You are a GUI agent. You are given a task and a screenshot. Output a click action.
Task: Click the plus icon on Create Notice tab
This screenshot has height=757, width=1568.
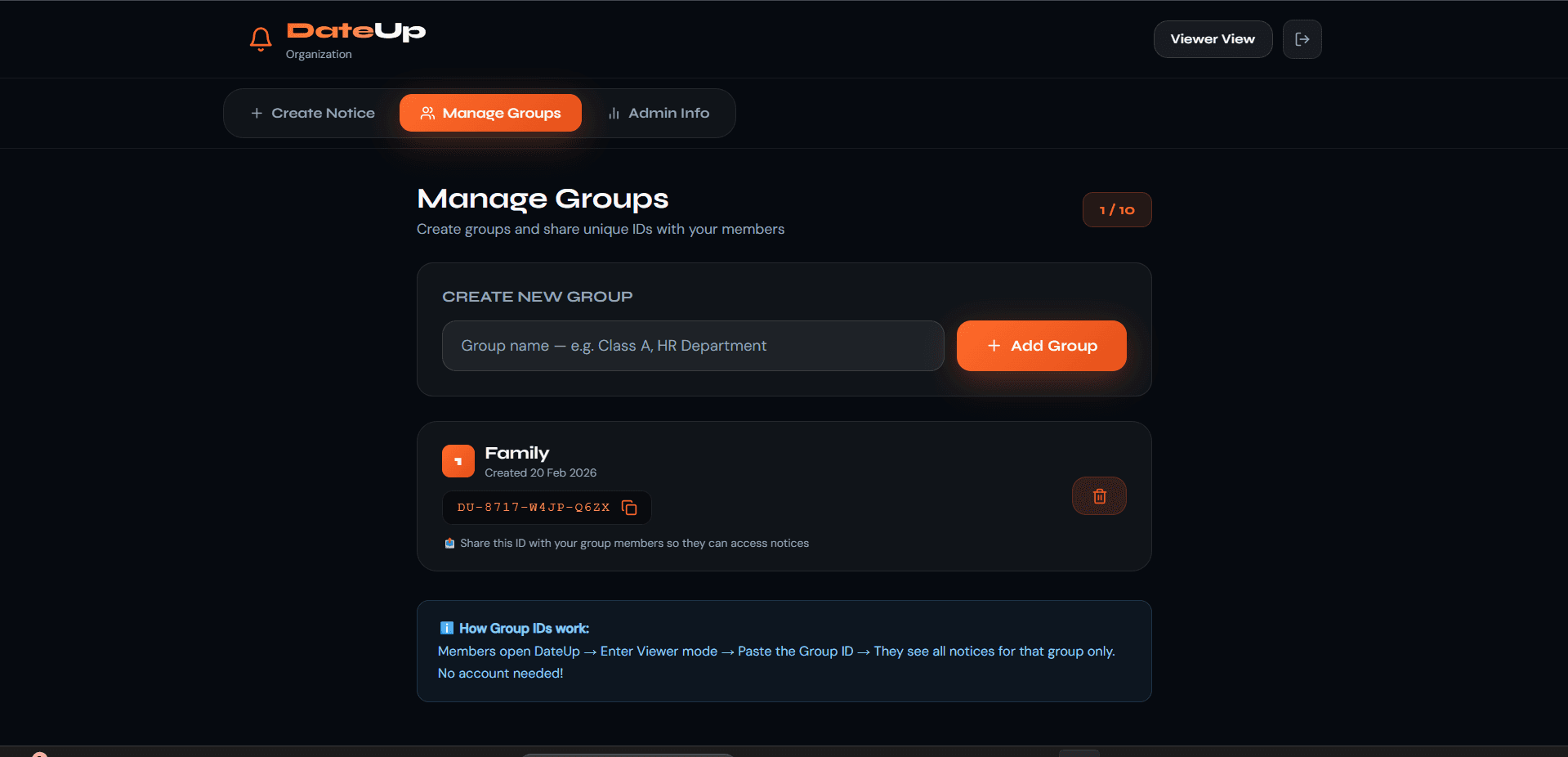point(257,113)
